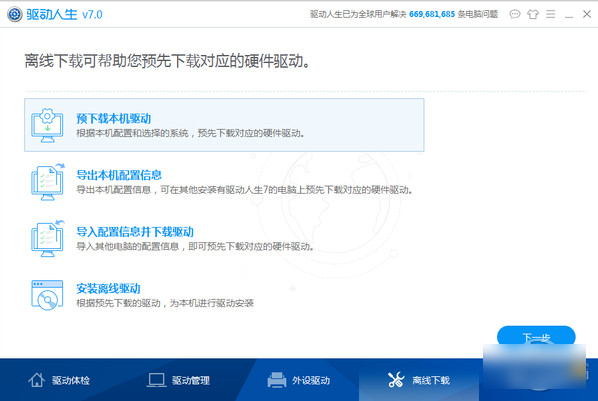The image size is (598, 401).
Task: Switch to the 驱动管理 tab
Action: click(x=179, y=380)
